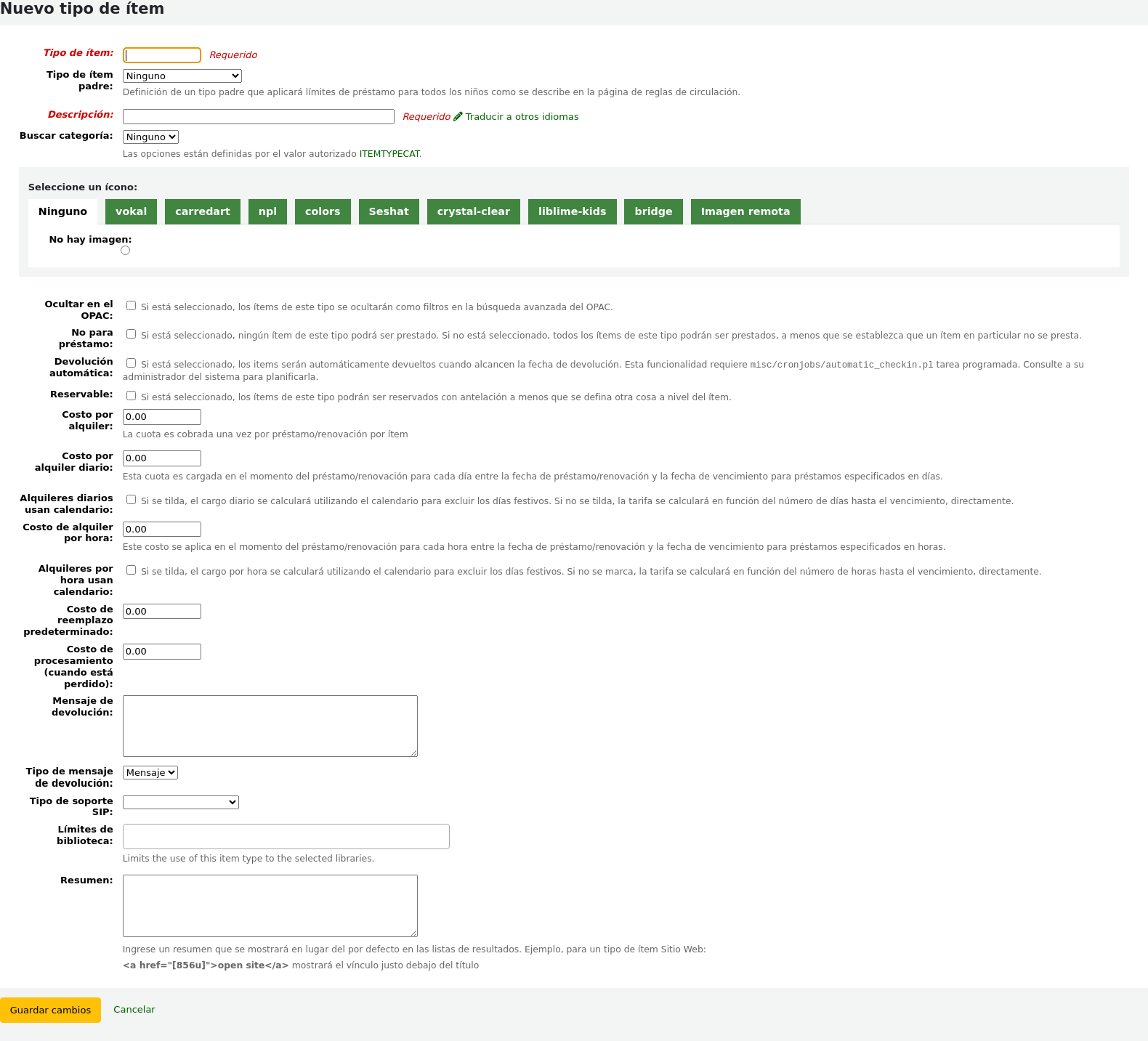Click the pencil icon beside Traducir a otros idiomas
The height and width of the screenshot is (1041, 1148).
pyautogui.click(x=458, y=116)
